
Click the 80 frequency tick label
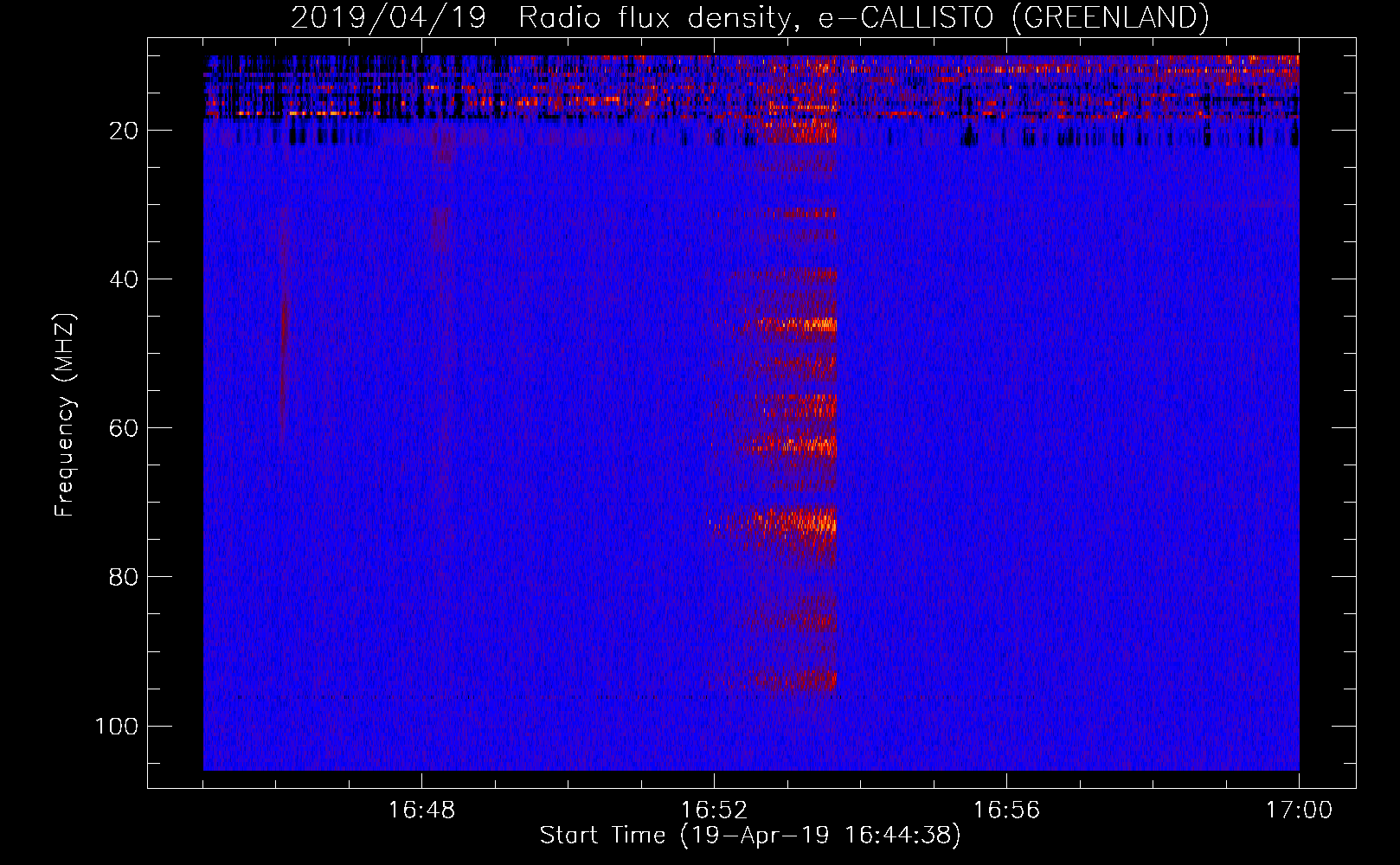[x=124, y=577]
